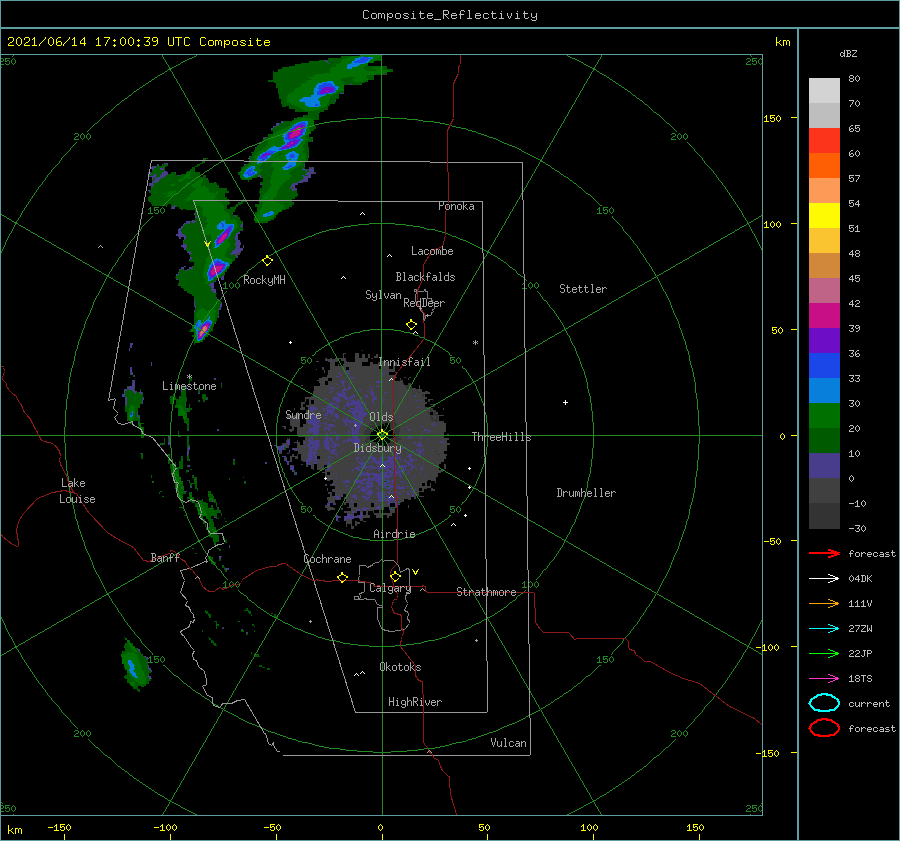Click the yellow diamond marker below RedDeer
Screen dimensions: 900x841
click(412, 325)
